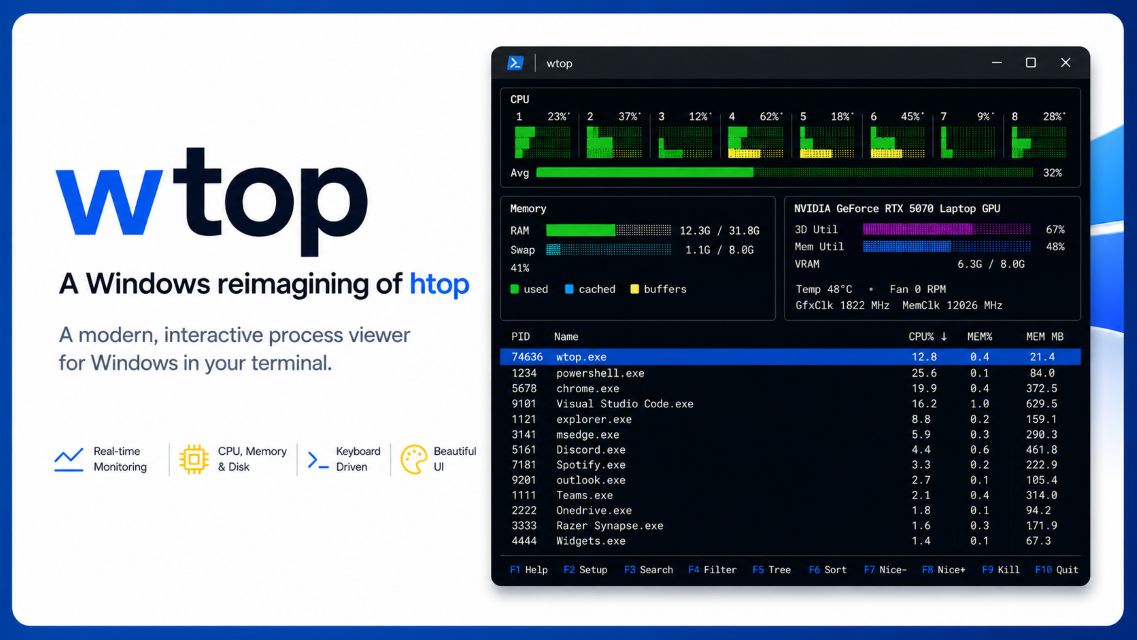1137x640 pixels.
Task: Toggle F5 Tree view
Action: 772,570
